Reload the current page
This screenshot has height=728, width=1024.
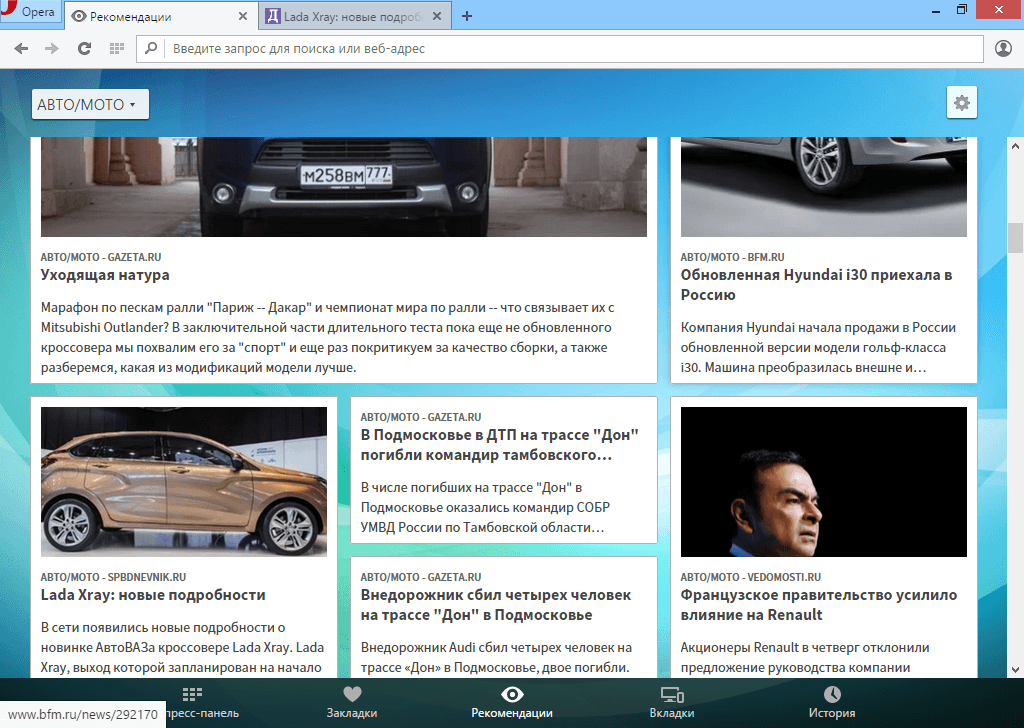[84, 48]
